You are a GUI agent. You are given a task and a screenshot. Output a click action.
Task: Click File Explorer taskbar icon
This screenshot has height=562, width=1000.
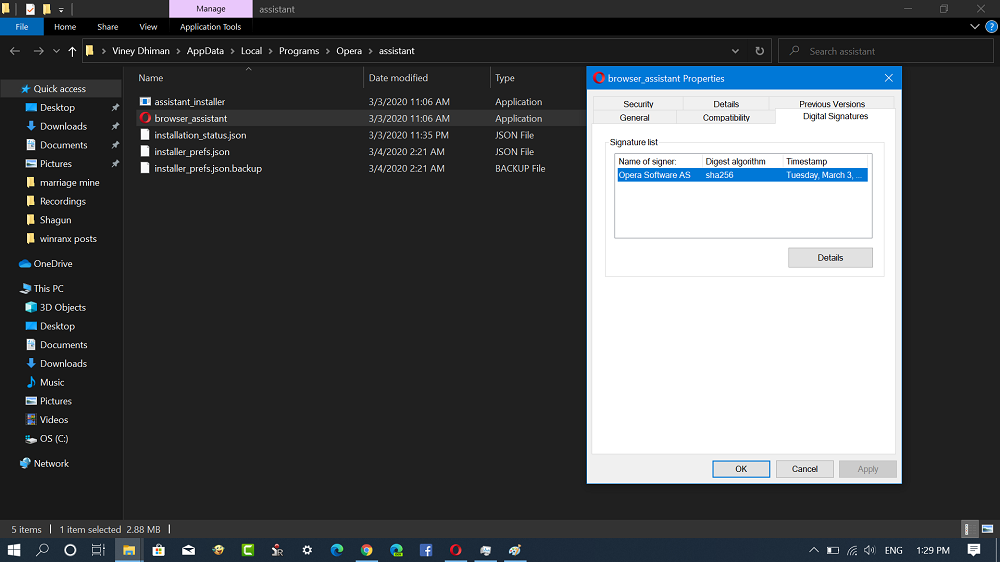129,550
